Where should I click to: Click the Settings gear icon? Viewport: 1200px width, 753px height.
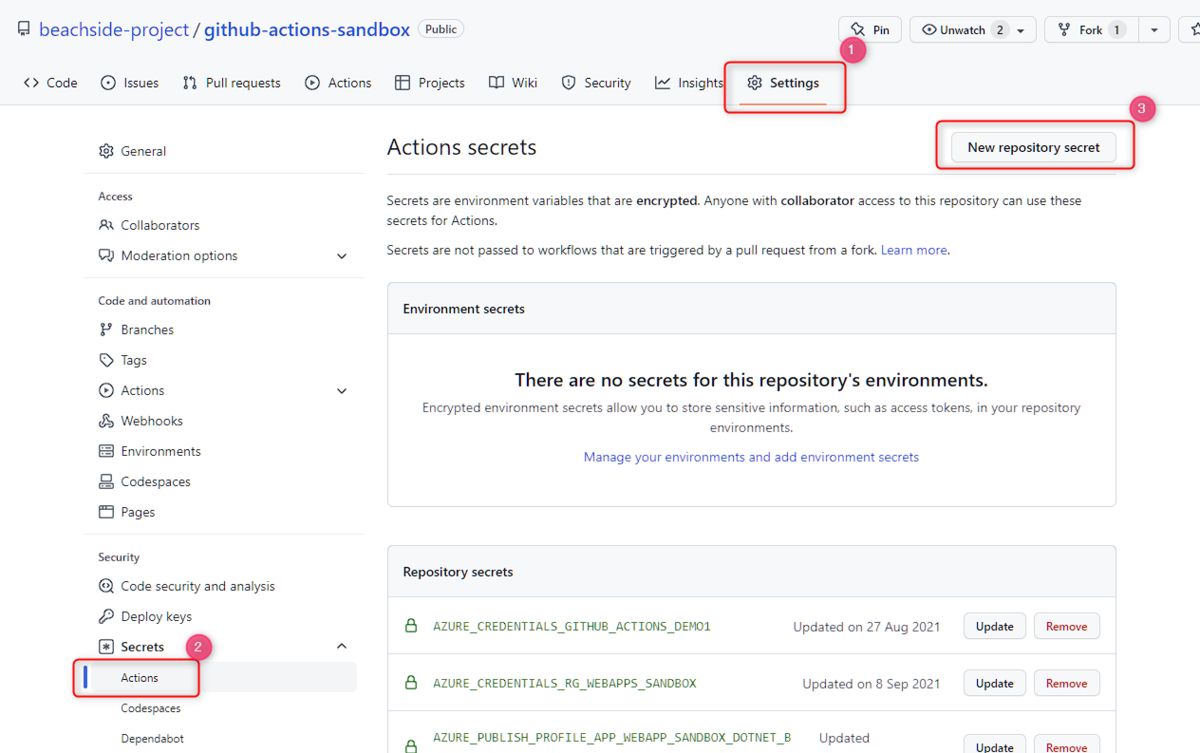(755, 83)
